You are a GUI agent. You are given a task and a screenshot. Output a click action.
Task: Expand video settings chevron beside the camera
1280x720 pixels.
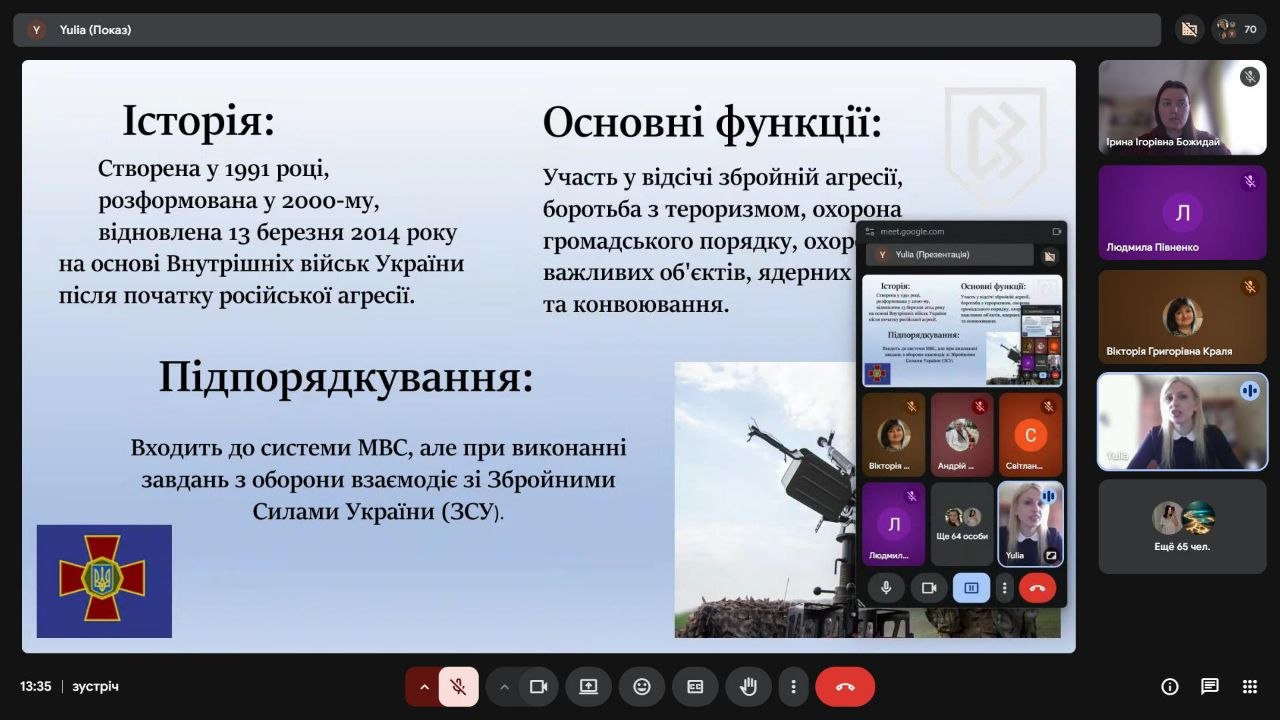pyautogui.click(x=504, y=687)
